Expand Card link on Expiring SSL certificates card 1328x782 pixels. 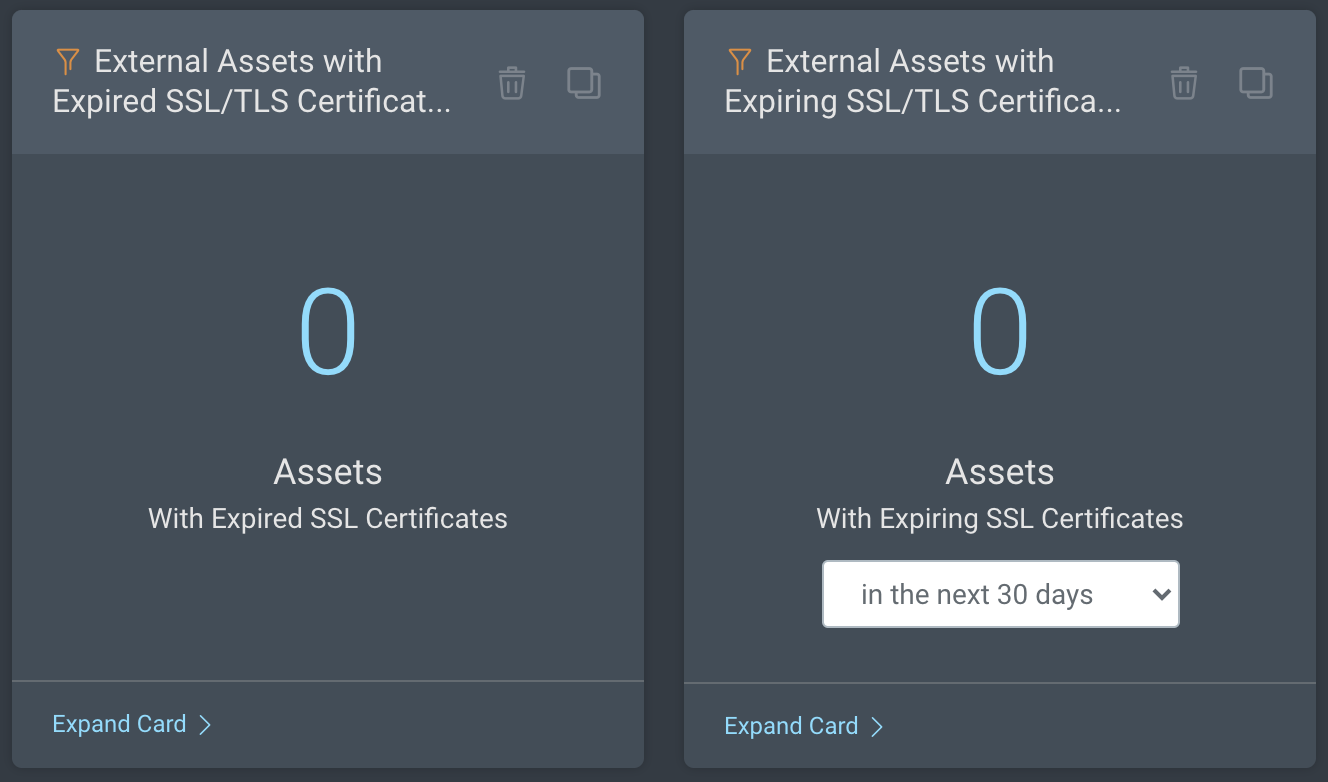click(792, 726)
